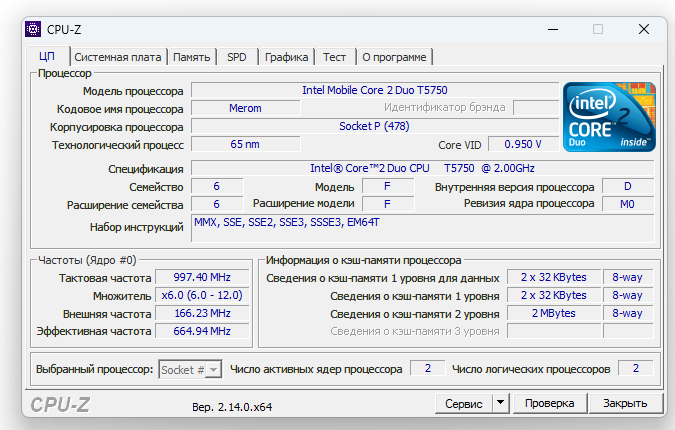Screen dimensions: 675x430
Task: Click the Socket P (478) package value
Action: pos(375,126)
